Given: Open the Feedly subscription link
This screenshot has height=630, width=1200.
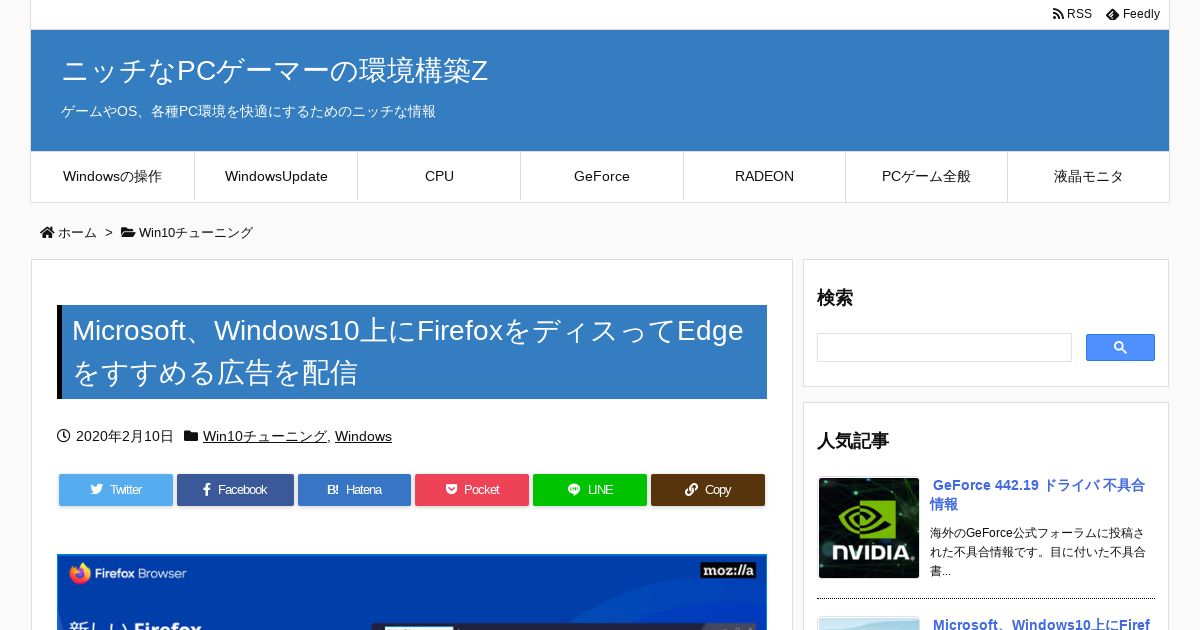Looking at the screenshot, I should pyautogui.click(x=1133, y=14).
